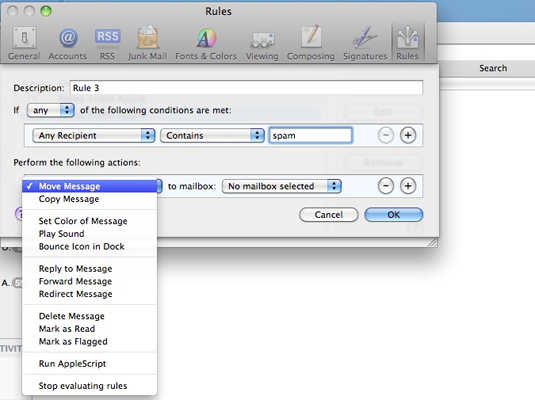Click the spam condition text field
This screenshot has height=400, width=535.
click(x=310, y=135)
